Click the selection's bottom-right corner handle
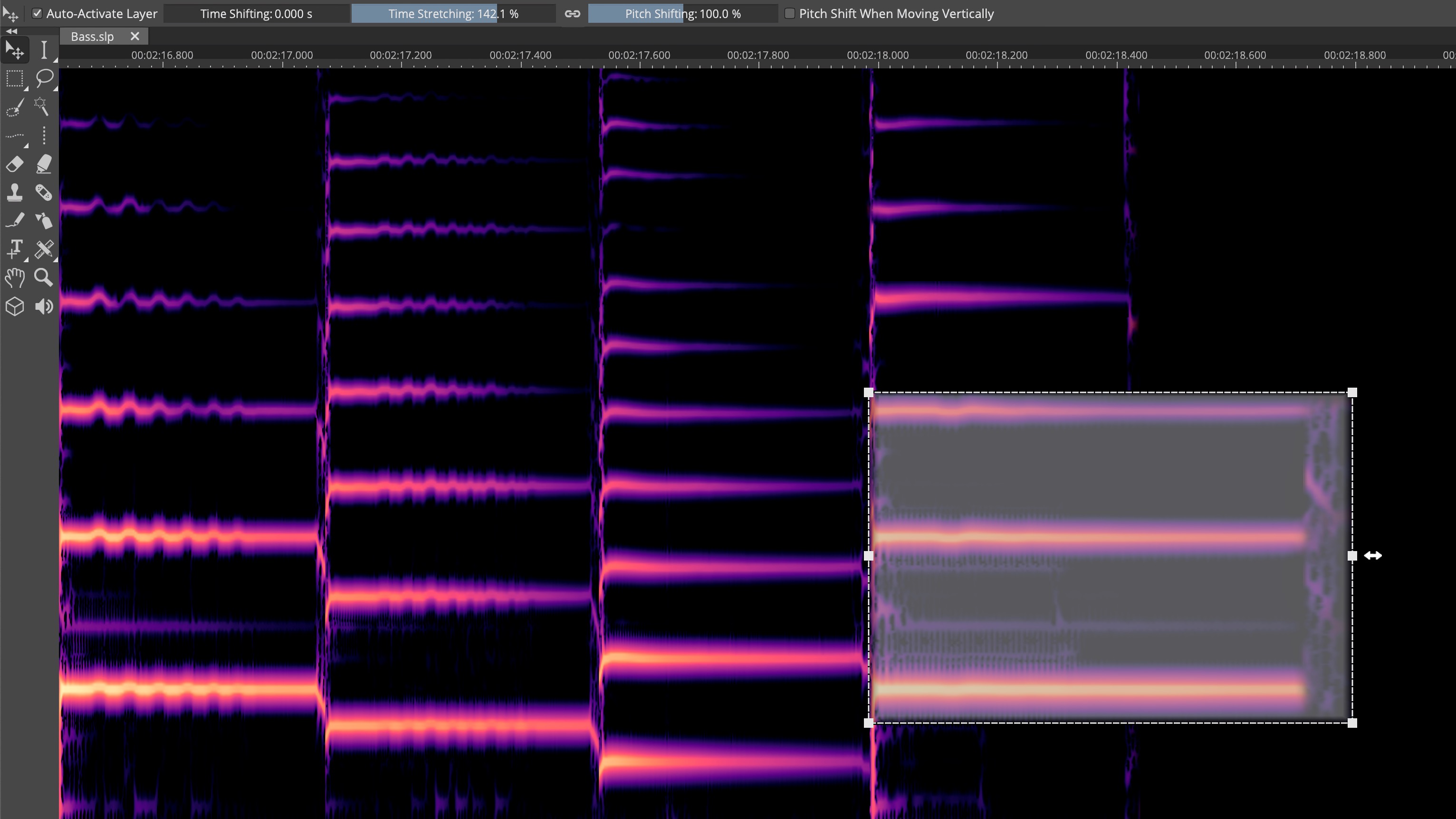1456x819 pixels. [x=1352, y=723]
